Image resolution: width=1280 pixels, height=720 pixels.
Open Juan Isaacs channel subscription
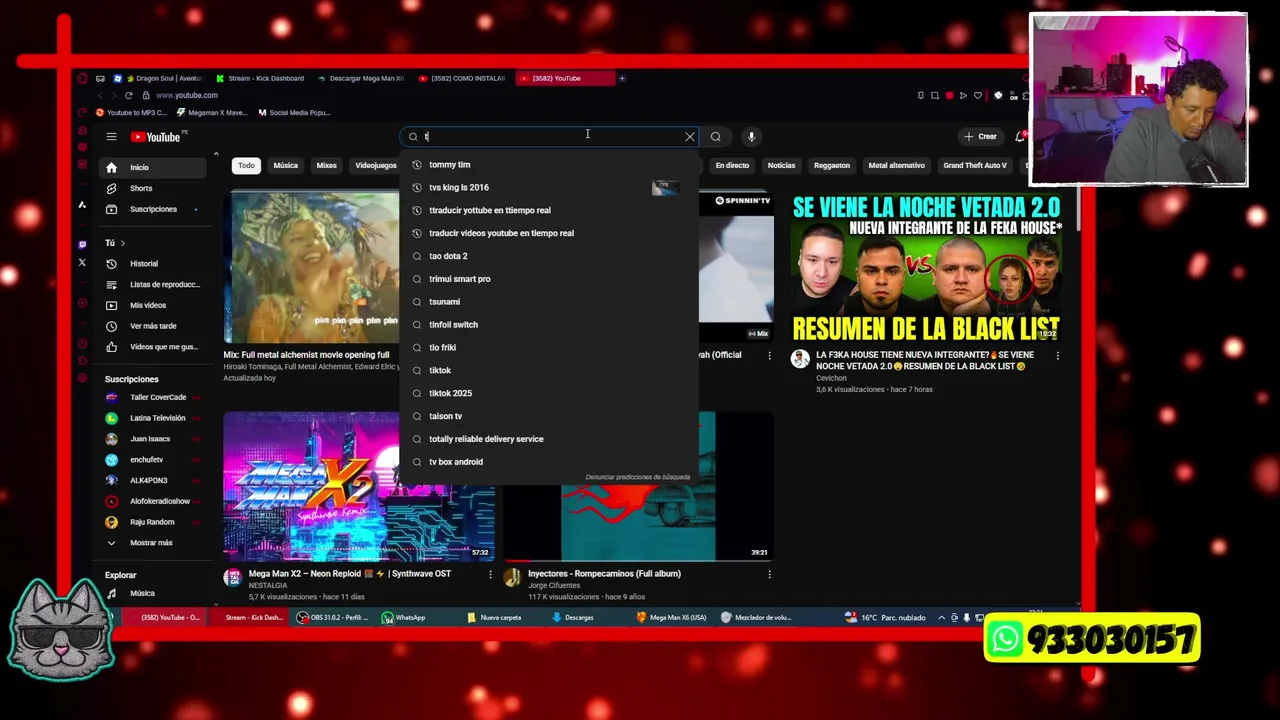point(150,439)
